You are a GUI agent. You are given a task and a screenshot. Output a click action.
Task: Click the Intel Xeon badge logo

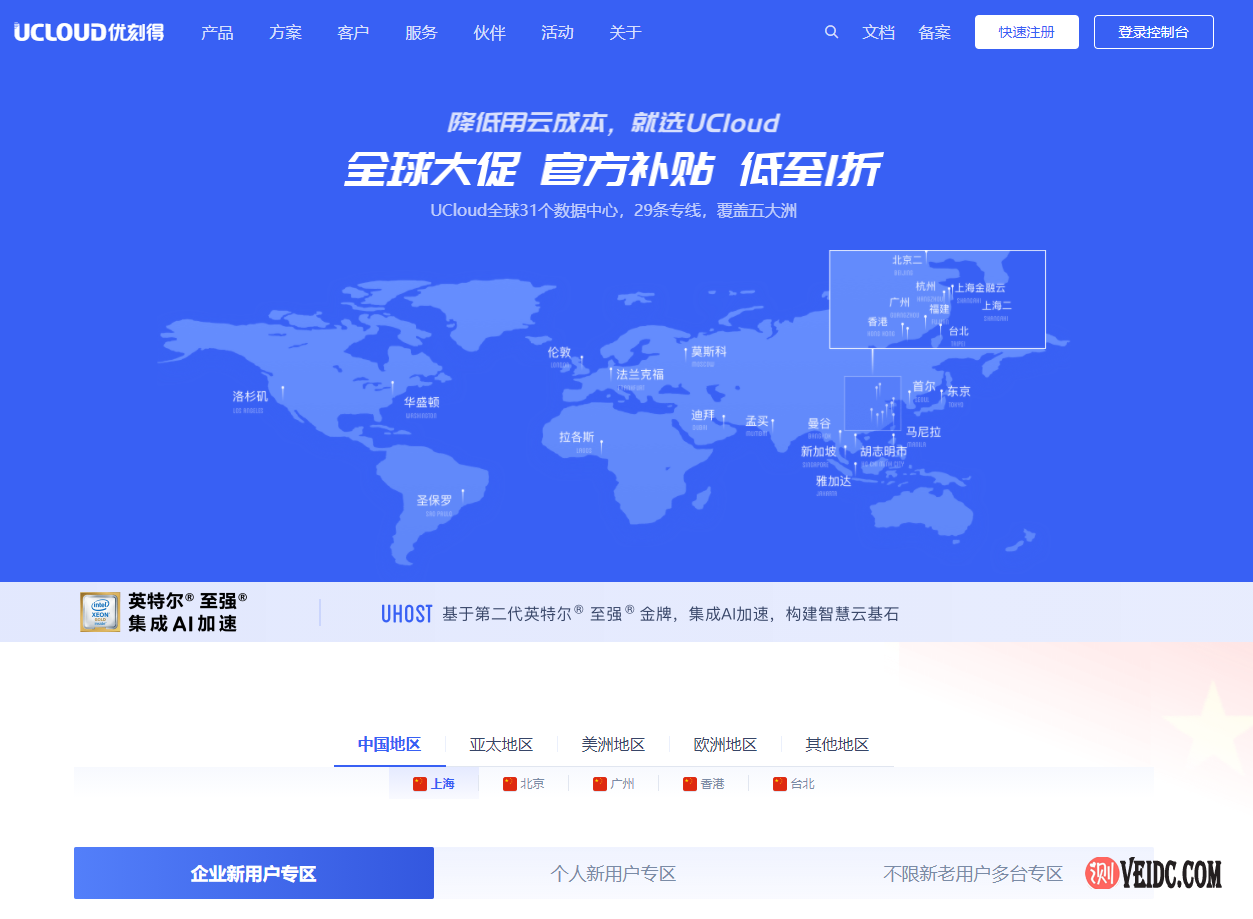tap(99, 611)
